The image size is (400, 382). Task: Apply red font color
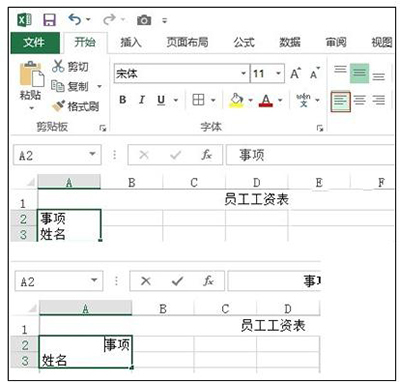[x=266, y=100]
